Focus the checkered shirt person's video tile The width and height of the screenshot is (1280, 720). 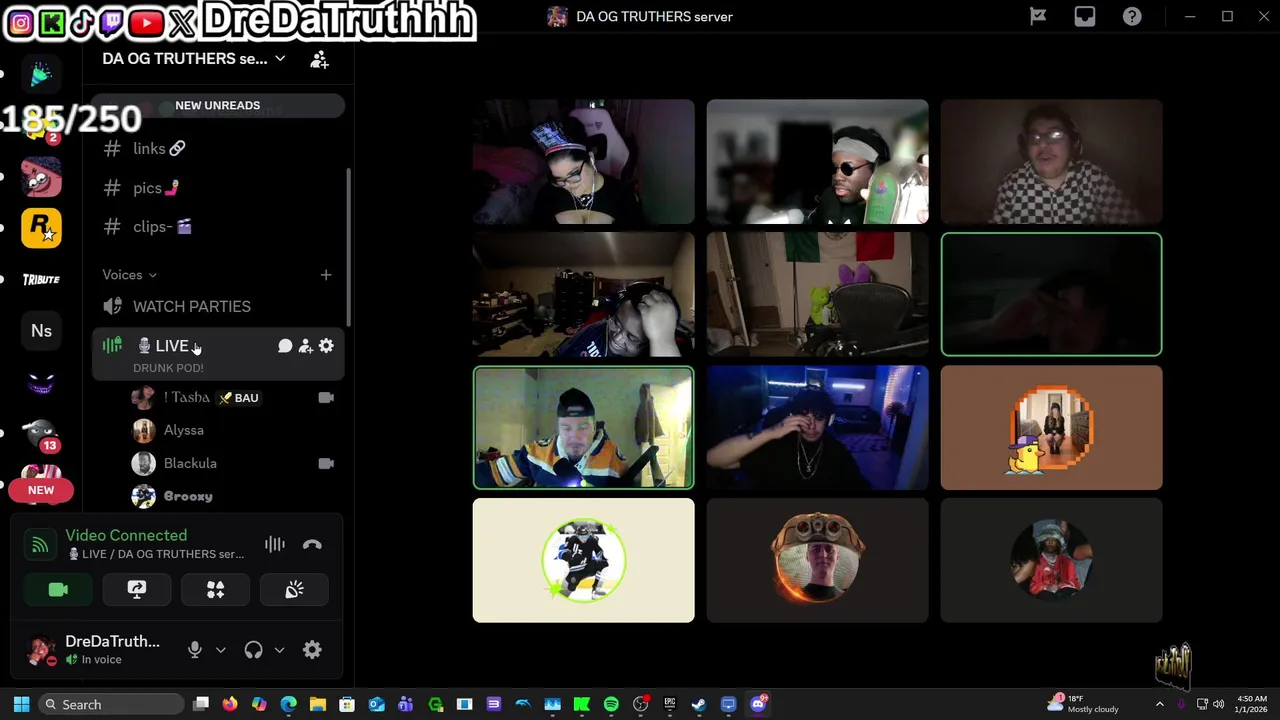point(1051,161)
